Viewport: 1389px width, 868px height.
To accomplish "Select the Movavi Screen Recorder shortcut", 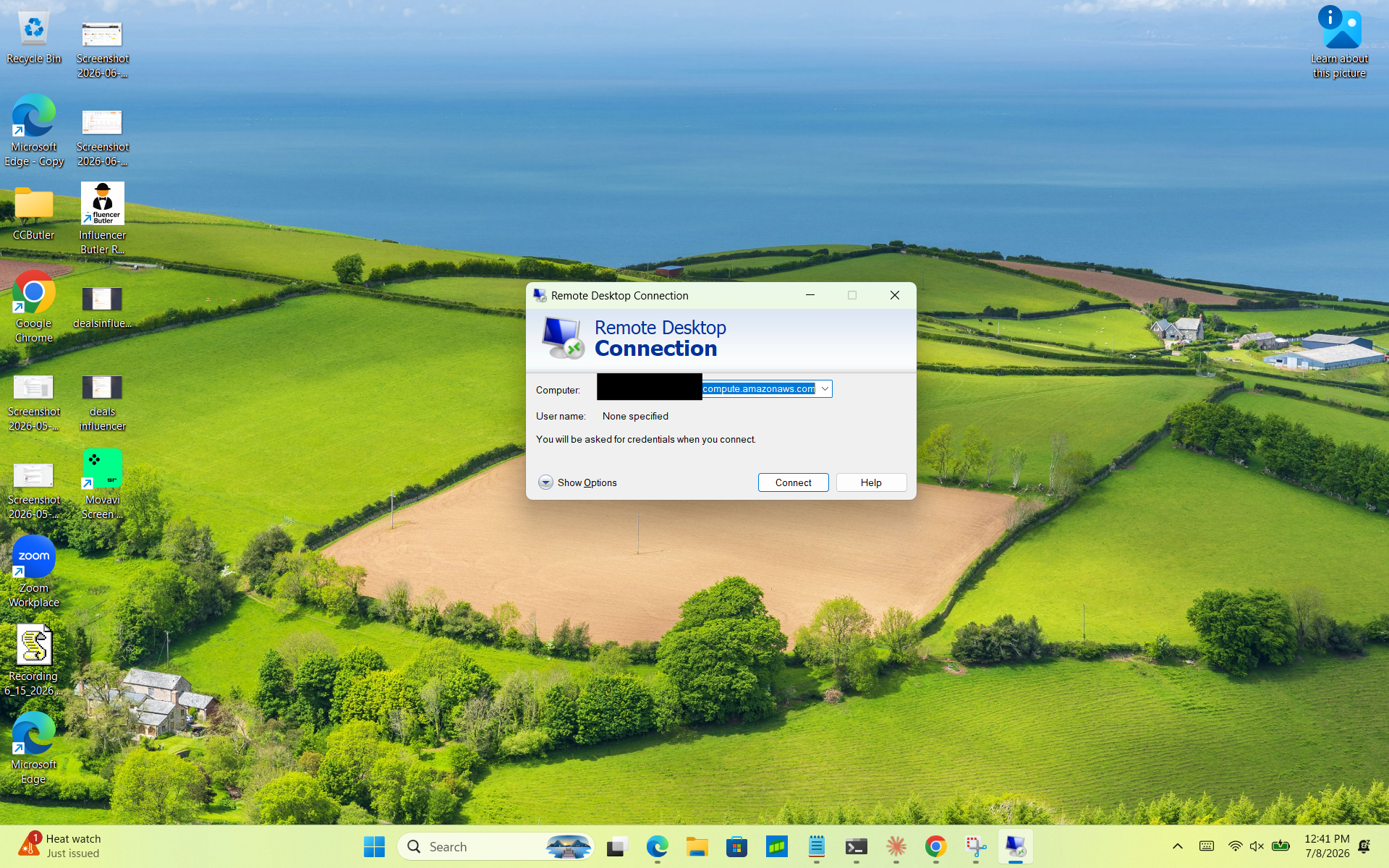I will pyautogui.click(x=102, y=484).
